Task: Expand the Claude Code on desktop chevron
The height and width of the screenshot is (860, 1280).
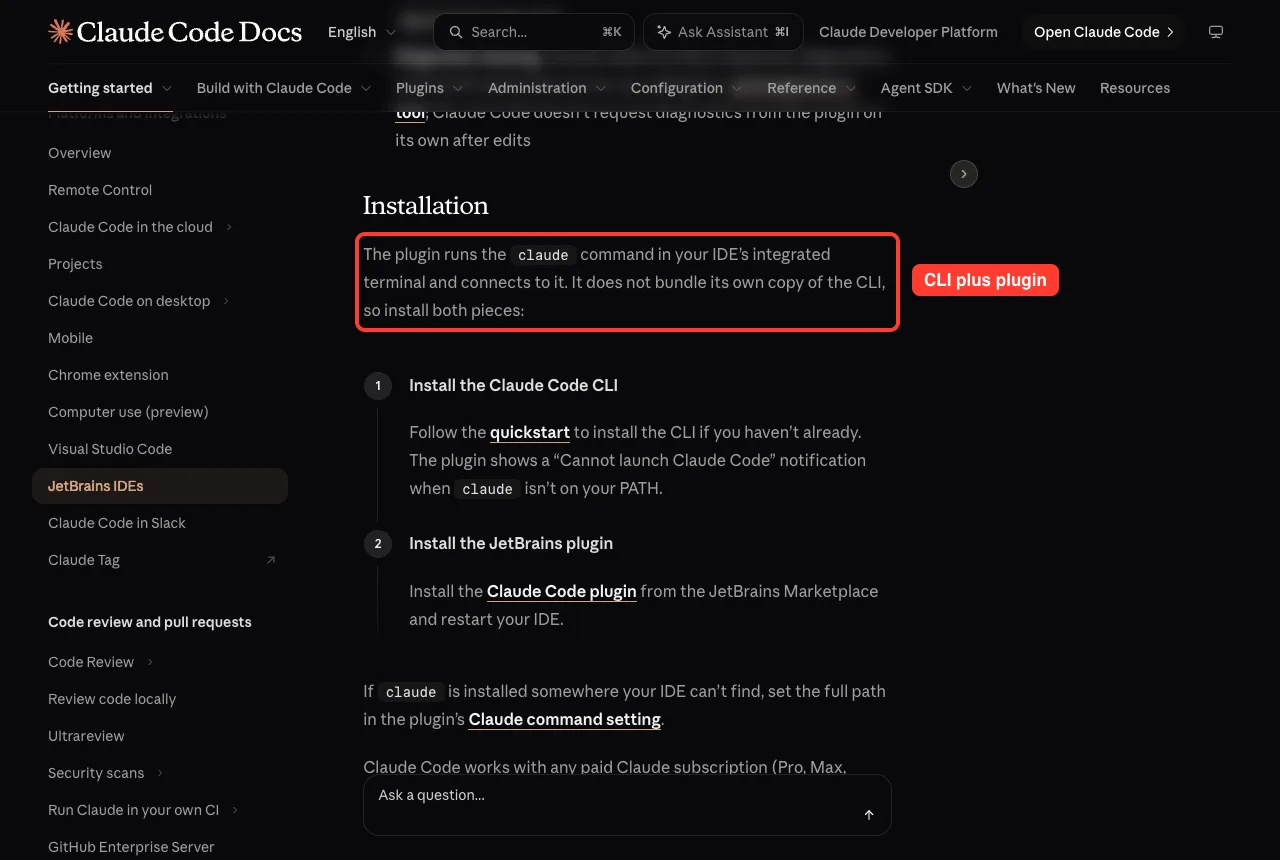Action: 226,301
